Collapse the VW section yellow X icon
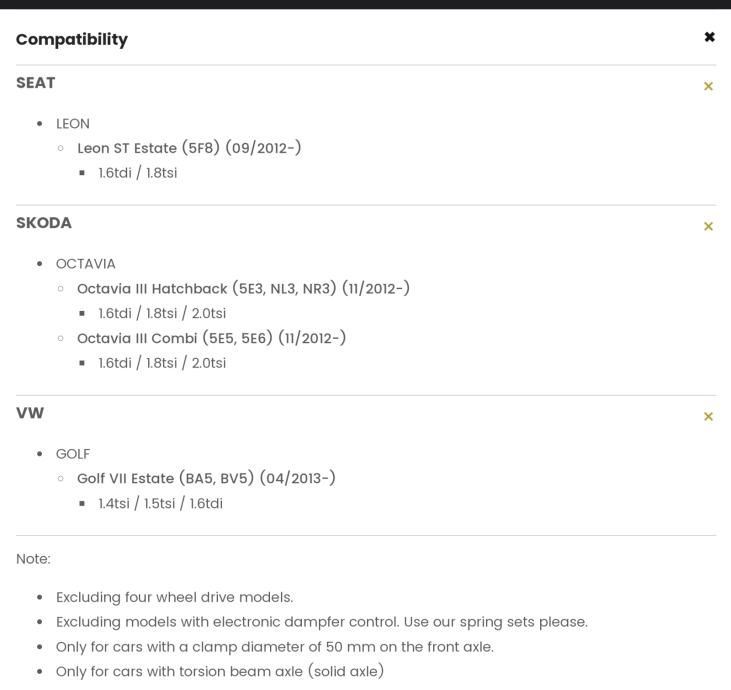731x690 pixels. tap(708, 416)
